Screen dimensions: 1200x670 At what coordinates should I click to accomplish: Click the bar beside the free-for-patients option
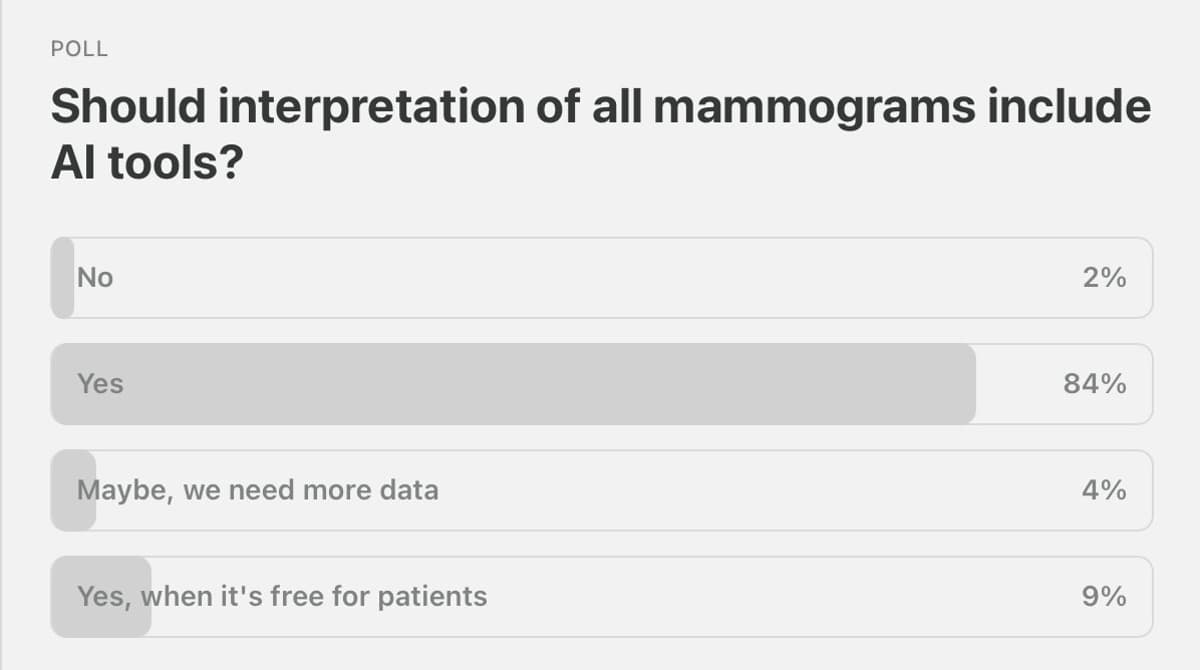(x=100, y=595)
